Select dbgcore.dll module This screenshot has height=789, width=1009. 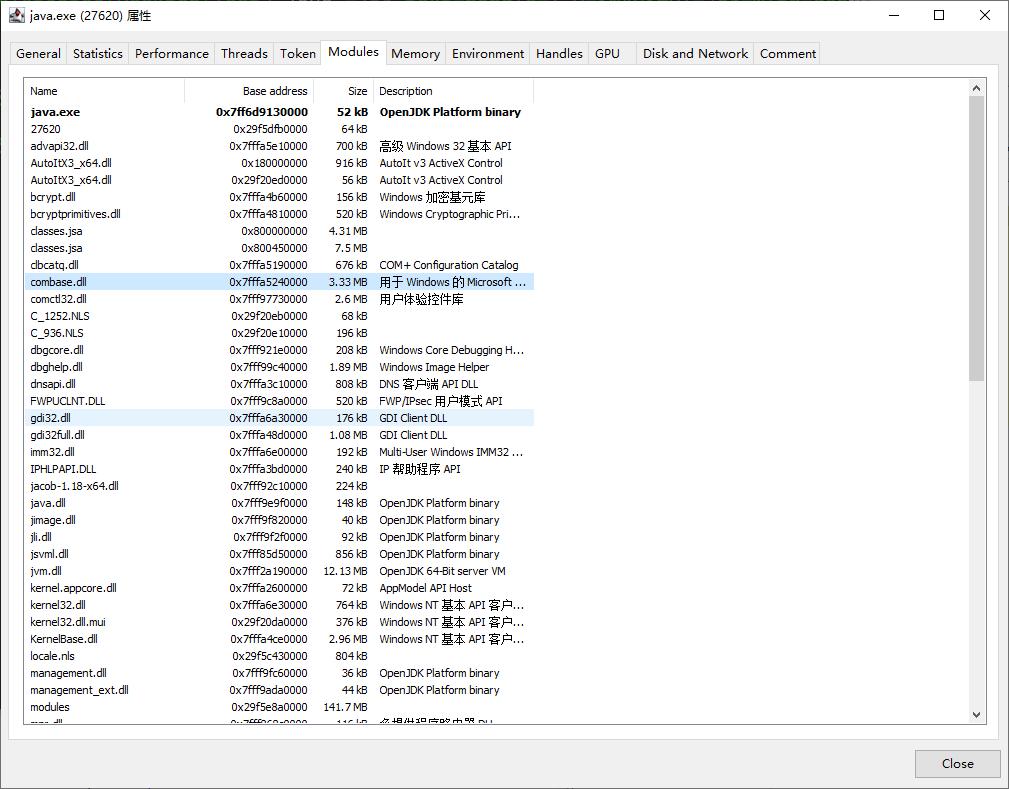coord(279,350)
